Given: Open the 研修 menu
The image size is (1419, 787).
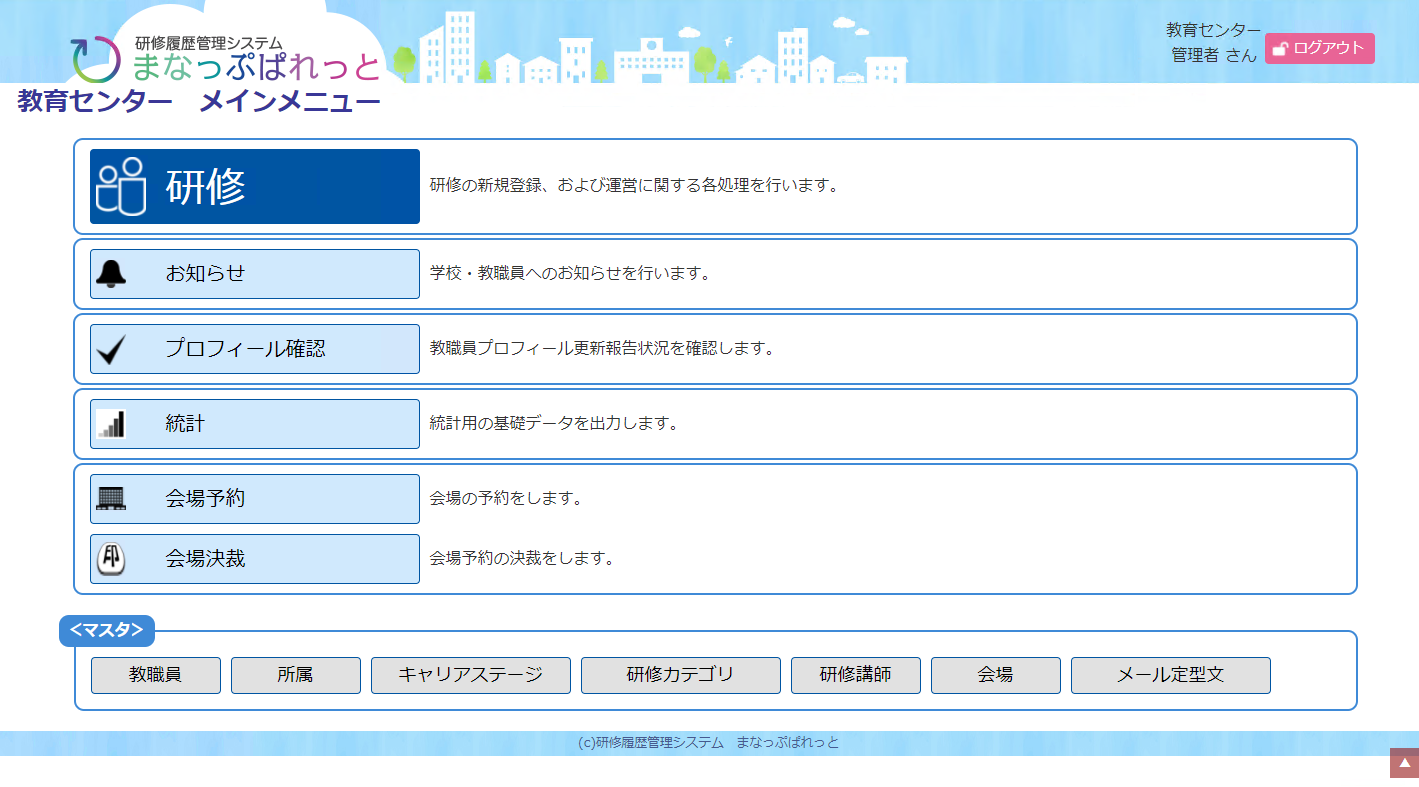Looking at the screenshot, I should pos(255,186).
